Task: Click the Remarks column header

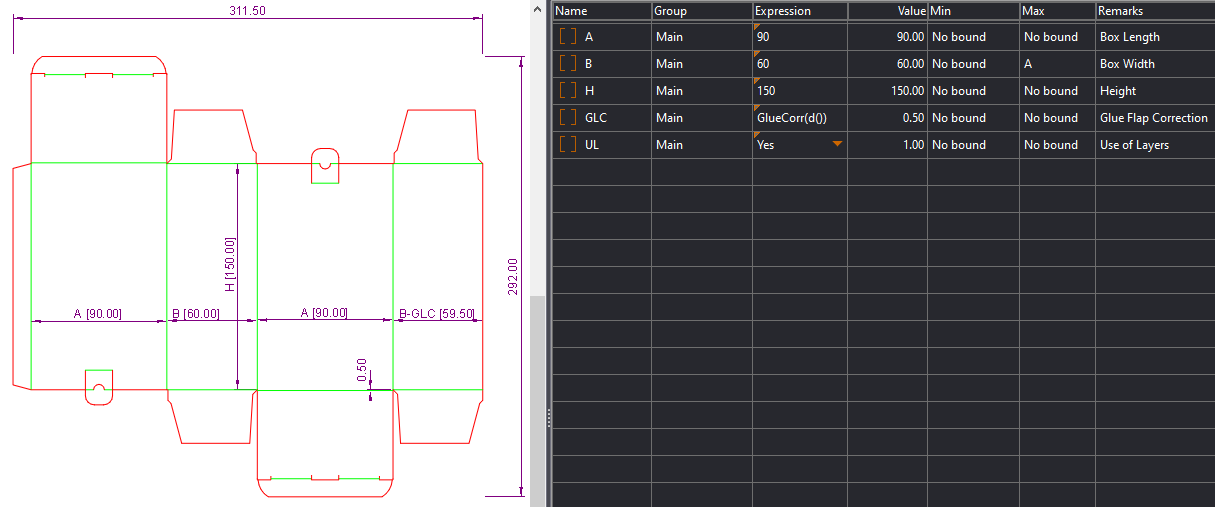Action: click(1155, 11)
